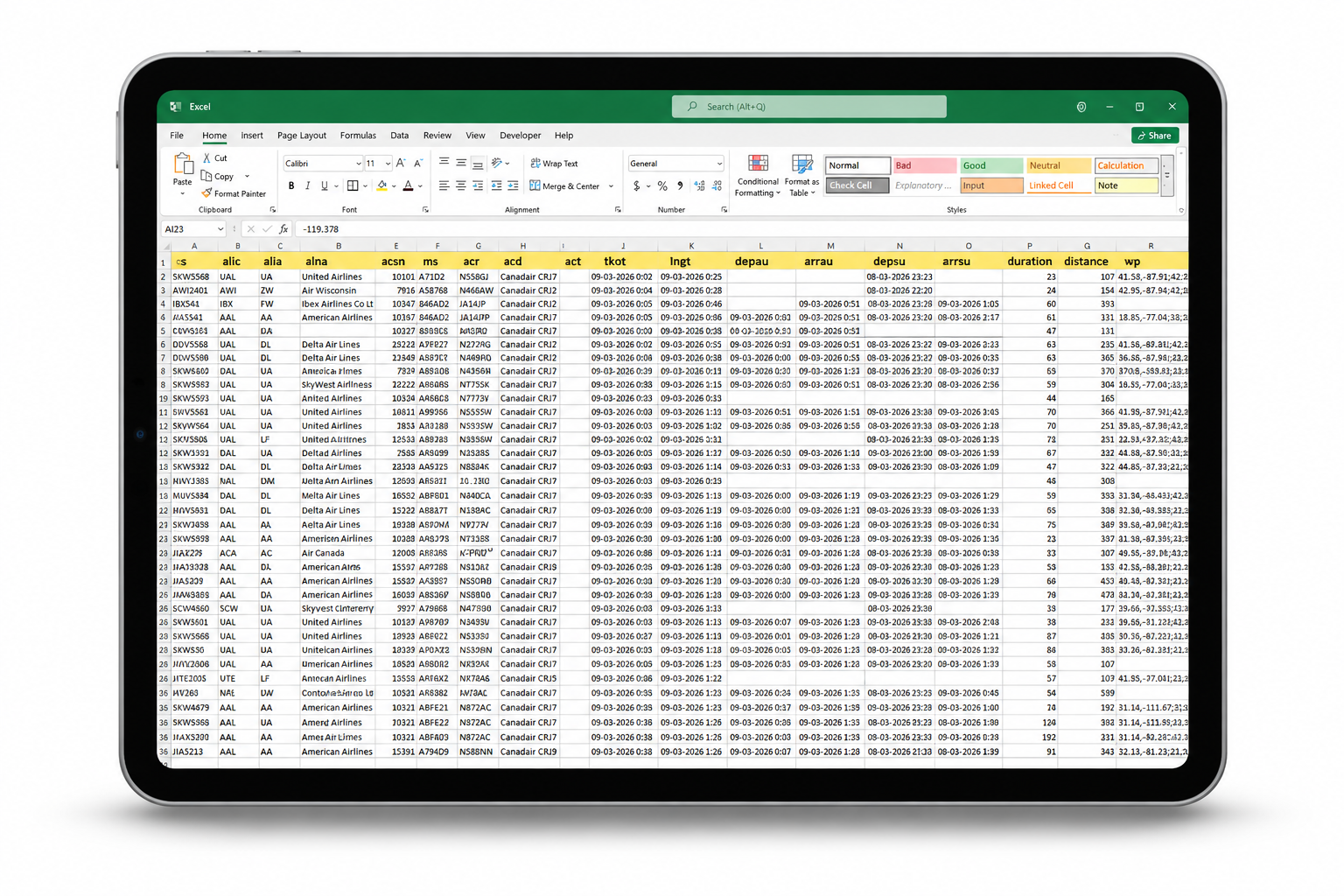Increase decimal places

click(x=699, y=186)
